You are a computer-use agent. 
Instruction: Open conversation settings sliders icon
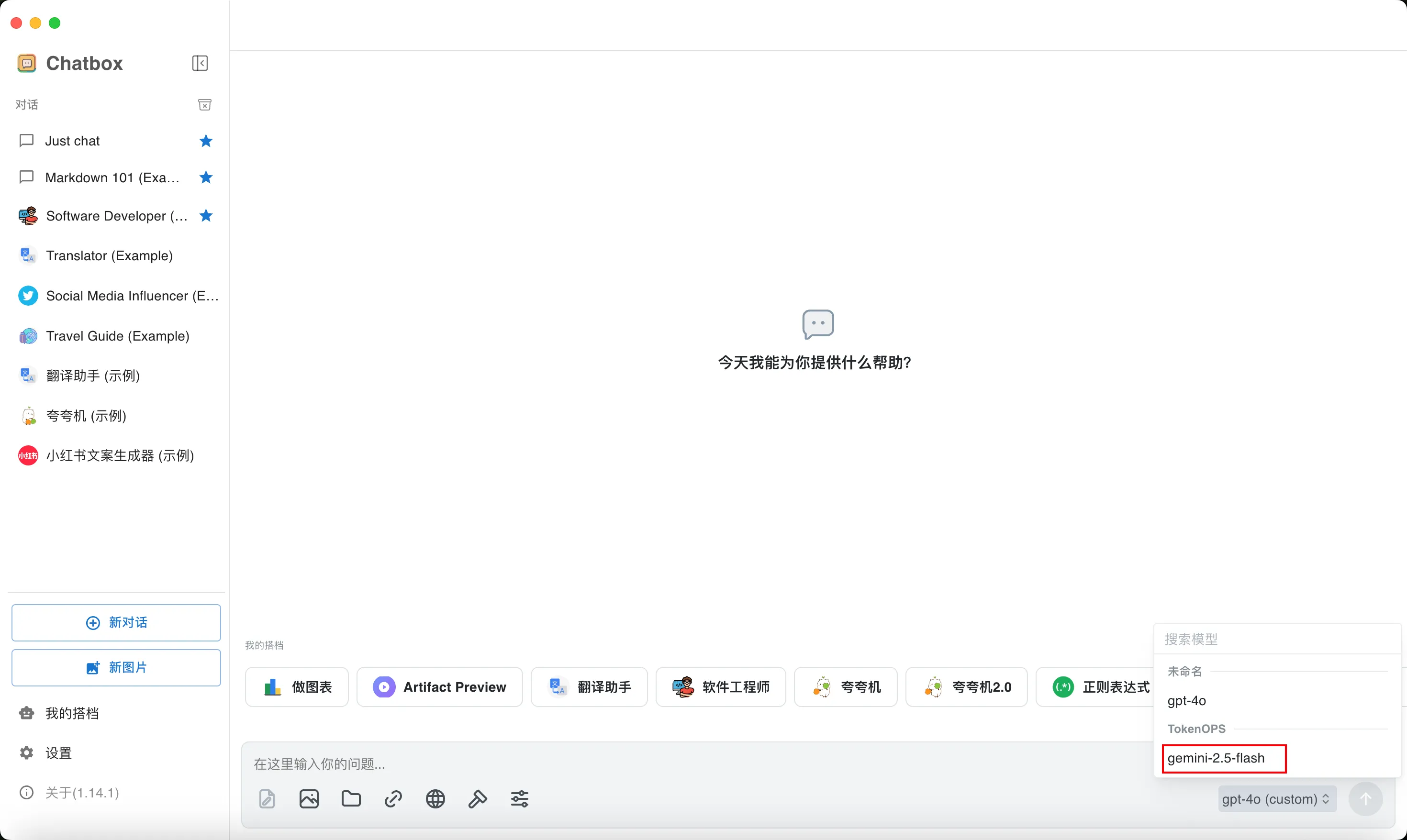pyautogui.click(x=520, y=799)
